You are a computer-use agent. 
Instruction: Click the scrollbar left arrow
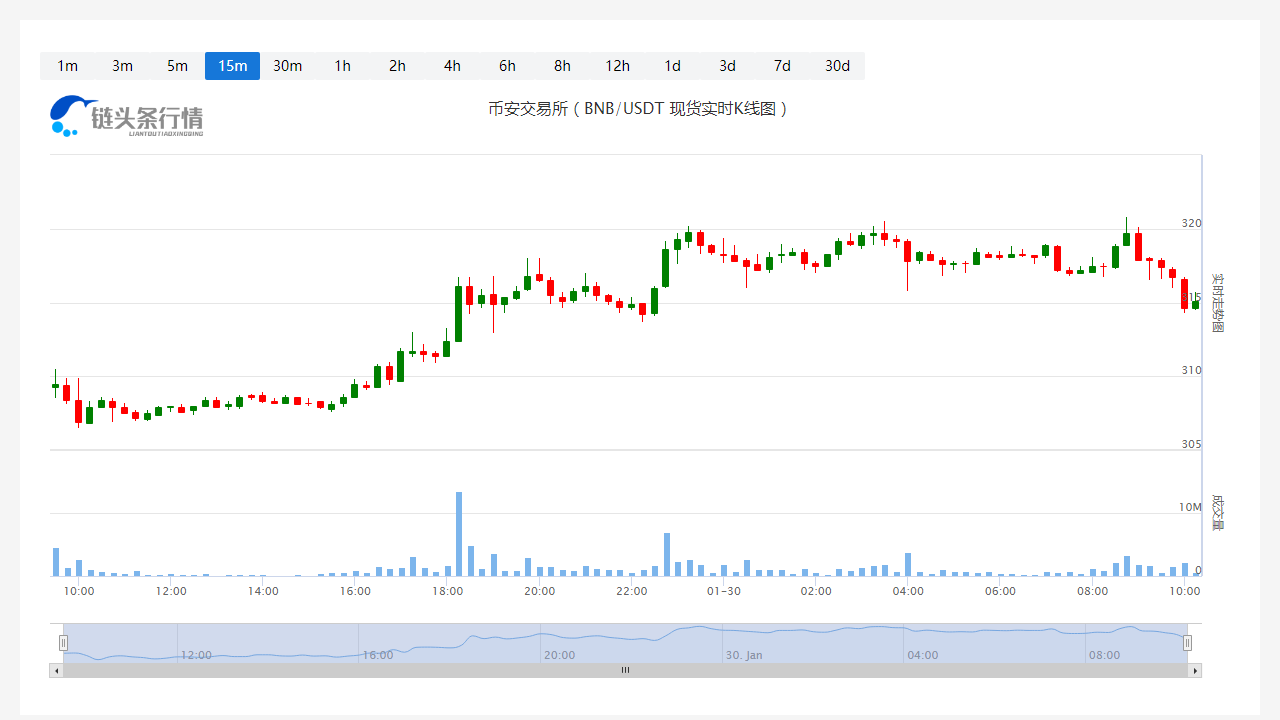pos(56,670)
